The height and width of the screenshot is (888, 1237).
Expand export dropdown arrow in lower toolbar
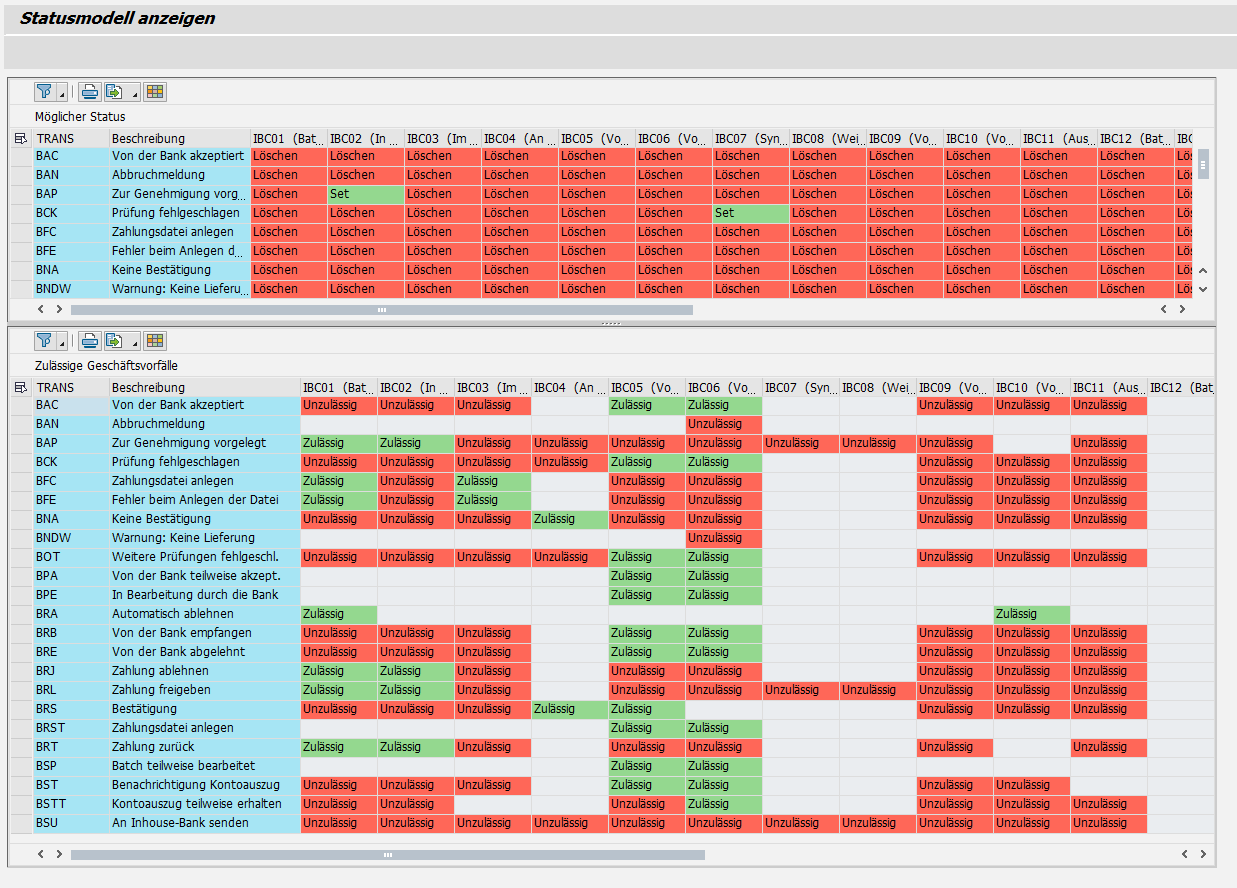click(134, 344)
